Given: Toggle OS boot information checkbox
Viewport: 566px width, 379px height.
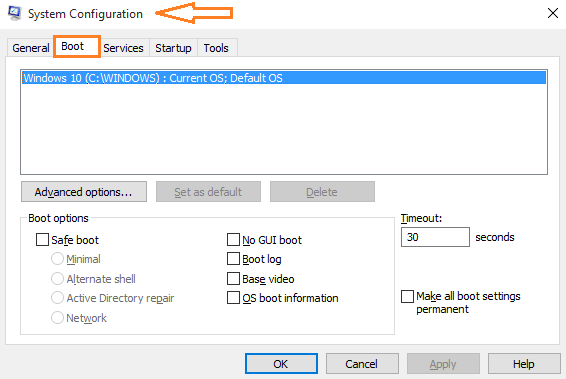Looking at the screenshot, I should (233, 298).
